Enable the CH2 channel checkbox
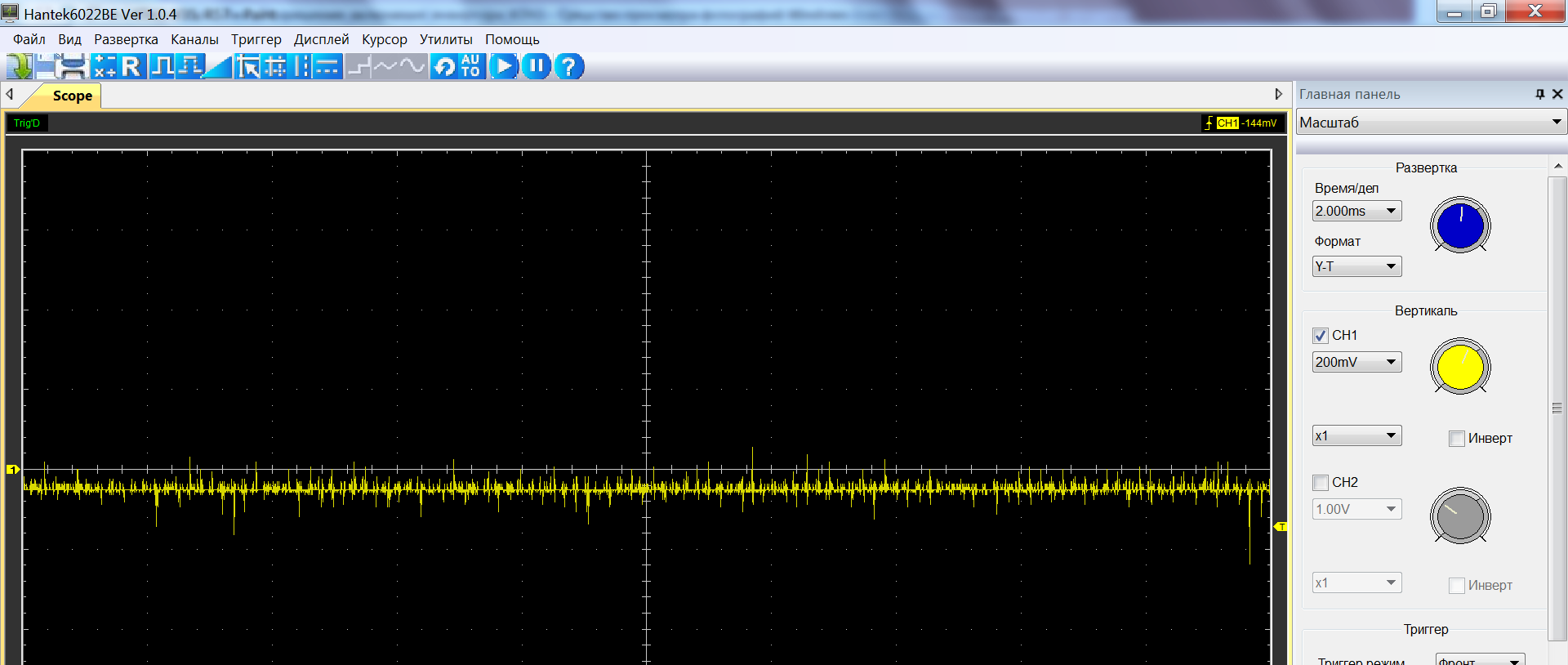 [x=1321, y=483]
